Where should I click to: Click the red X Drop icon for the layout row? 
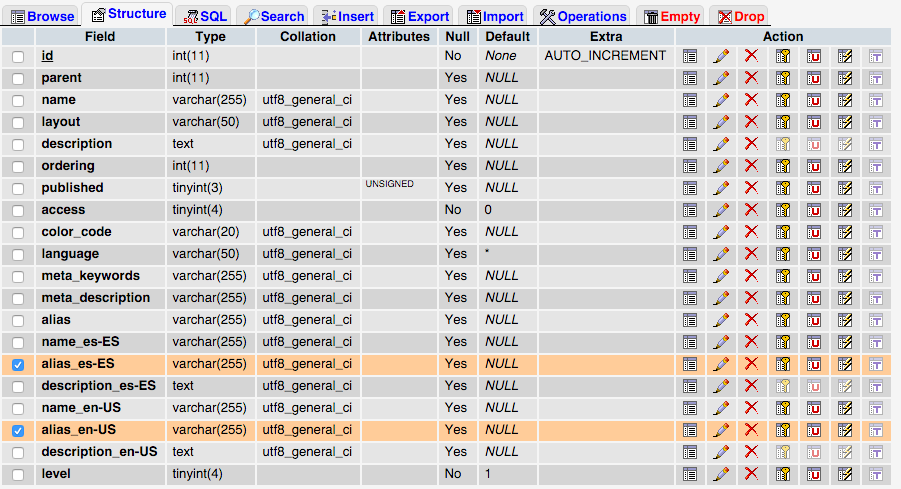[751, 122]
